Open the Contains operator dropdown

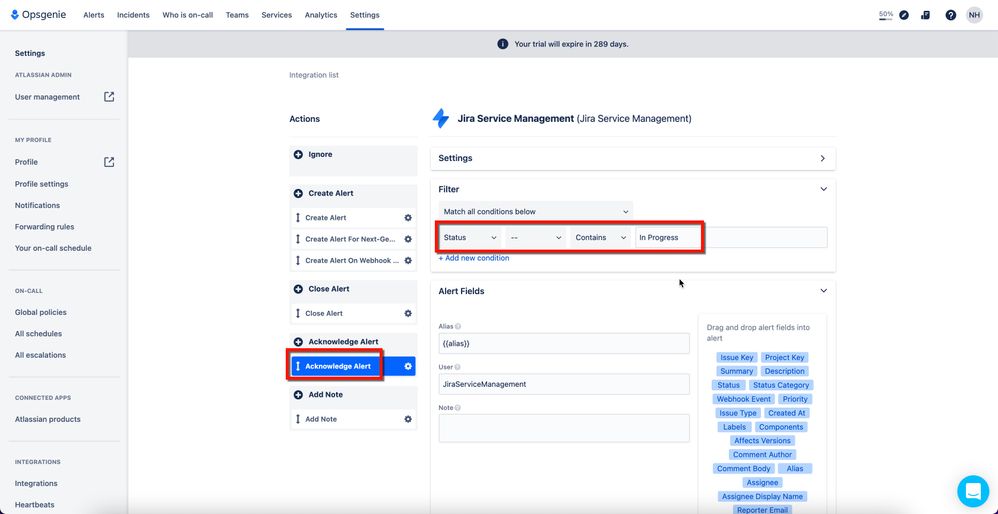pyautogui.click(x=601, y=237)
